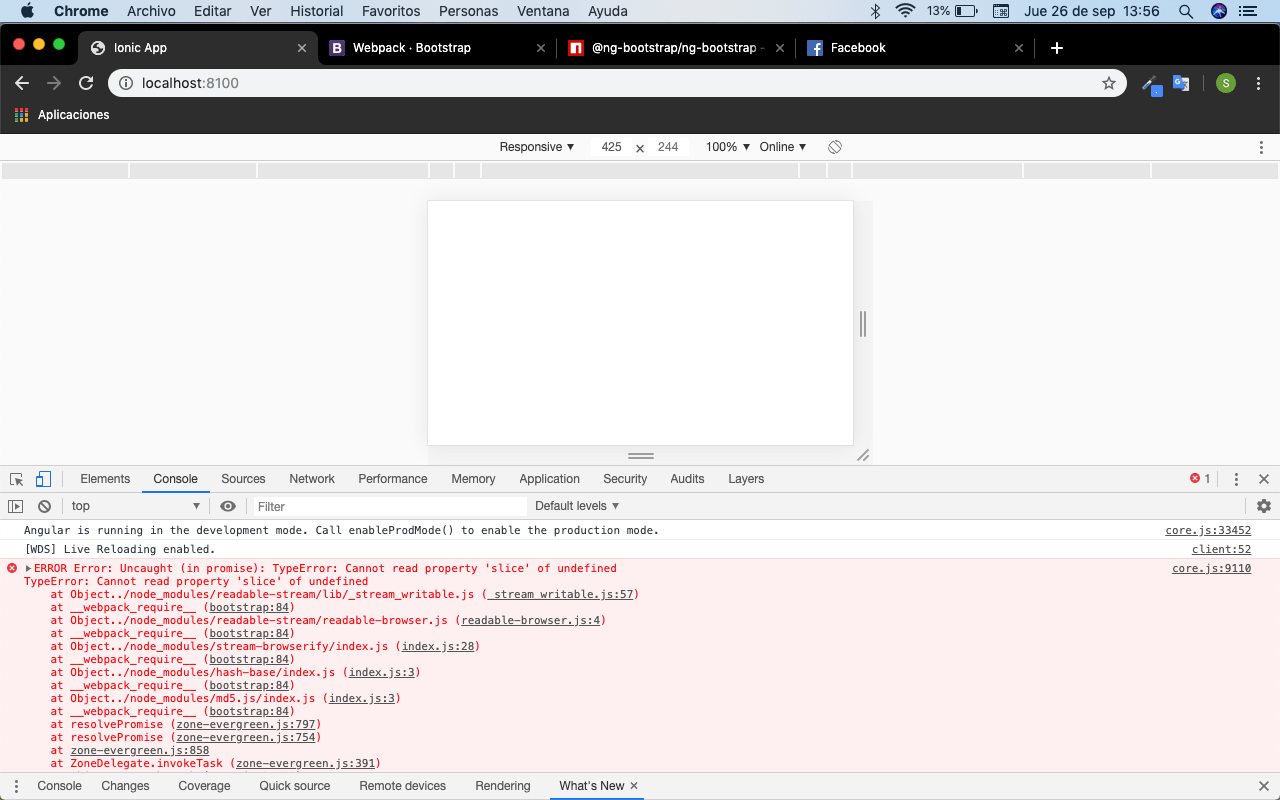Open Chrome three-dot menu

point(1256,83)
